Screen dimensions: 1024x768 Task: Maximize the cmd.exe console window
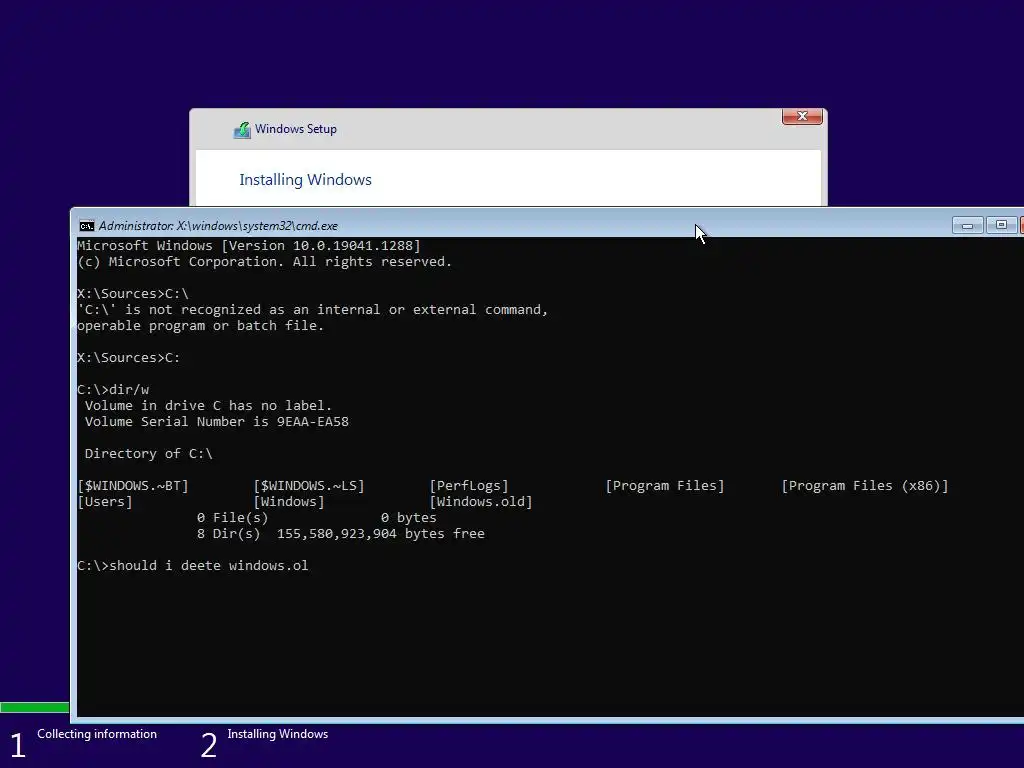pyautogui.click(x=1001, y=225)
